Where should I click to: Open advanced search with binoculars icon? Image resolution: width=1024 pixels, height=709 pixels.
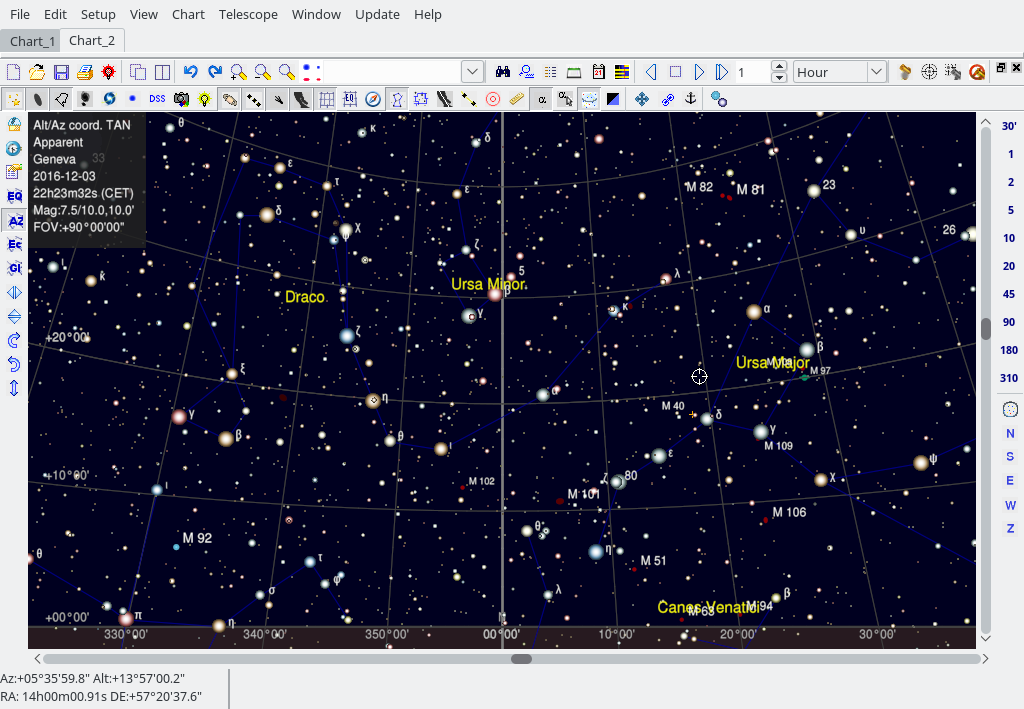tap(502, 72)
